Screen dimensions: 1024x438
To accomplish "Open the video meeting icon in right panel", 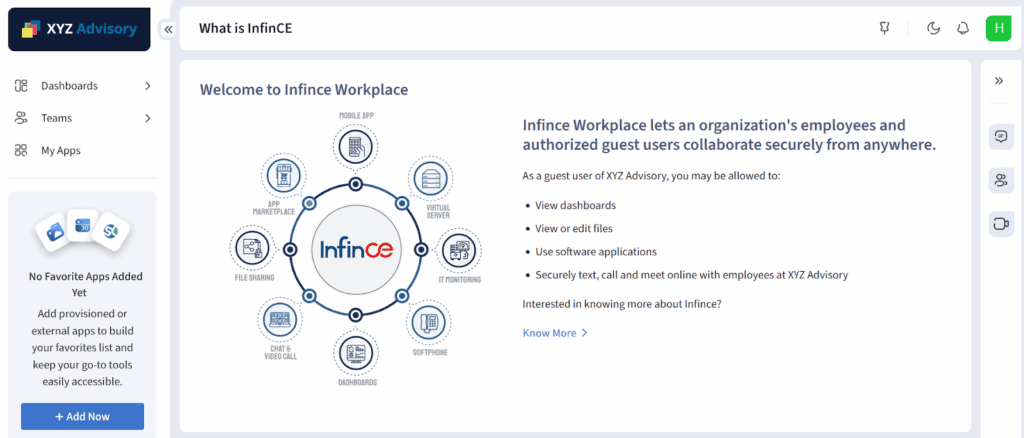I will coord(1000,223).
